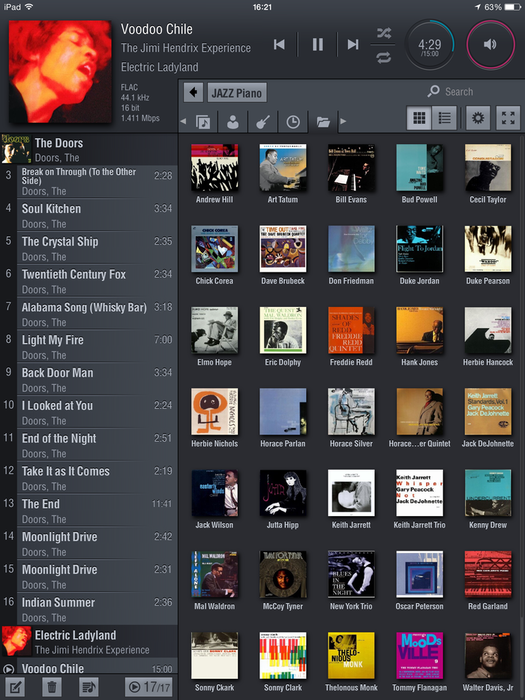Open the McCoy Tyner folder

coord(283,580)
